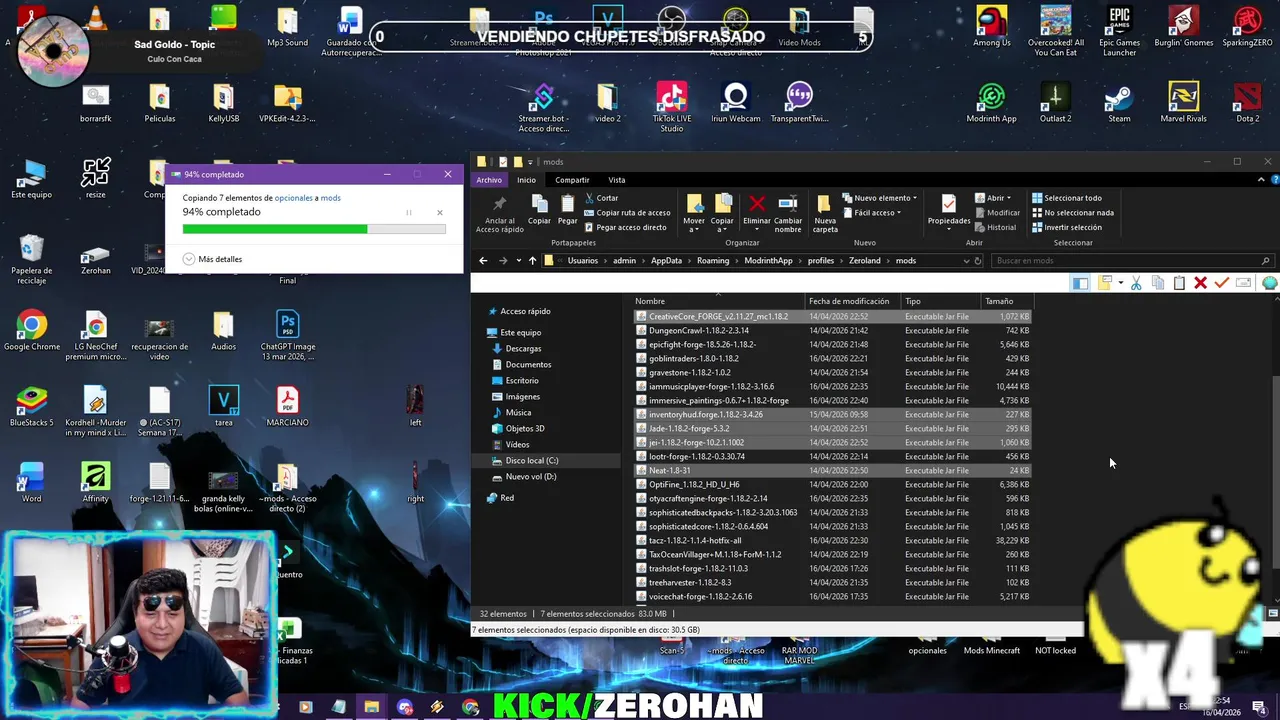Screen dimensions: 1280x720
Task: Go back with Explorer back arrow
Action: tap(483, 261)
